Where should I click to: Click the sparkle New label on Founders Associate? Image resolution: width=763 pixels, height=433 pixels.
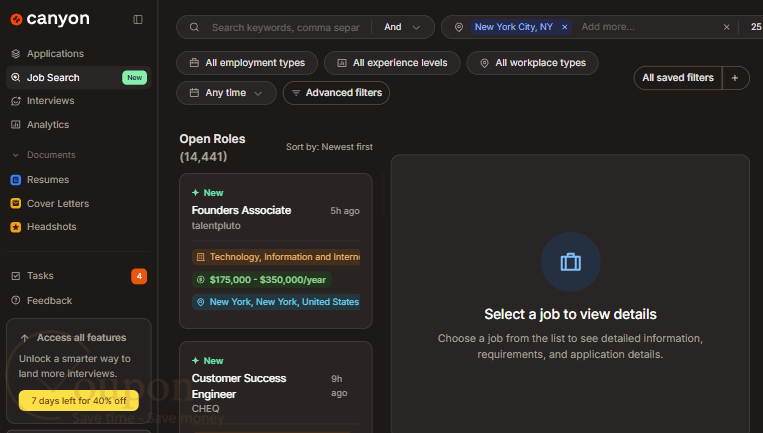pyautogui.click(x=207, y=193)
